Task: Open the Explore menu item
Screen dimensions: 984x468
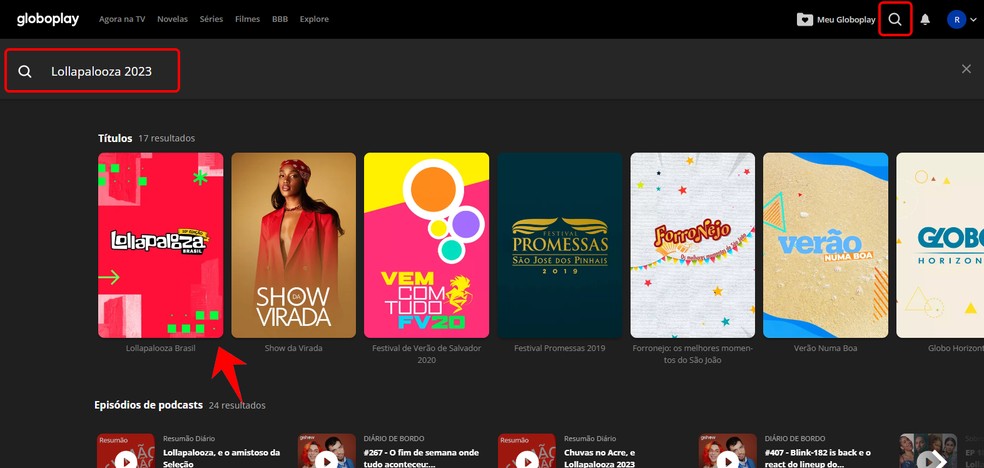Action: [314, 19]
